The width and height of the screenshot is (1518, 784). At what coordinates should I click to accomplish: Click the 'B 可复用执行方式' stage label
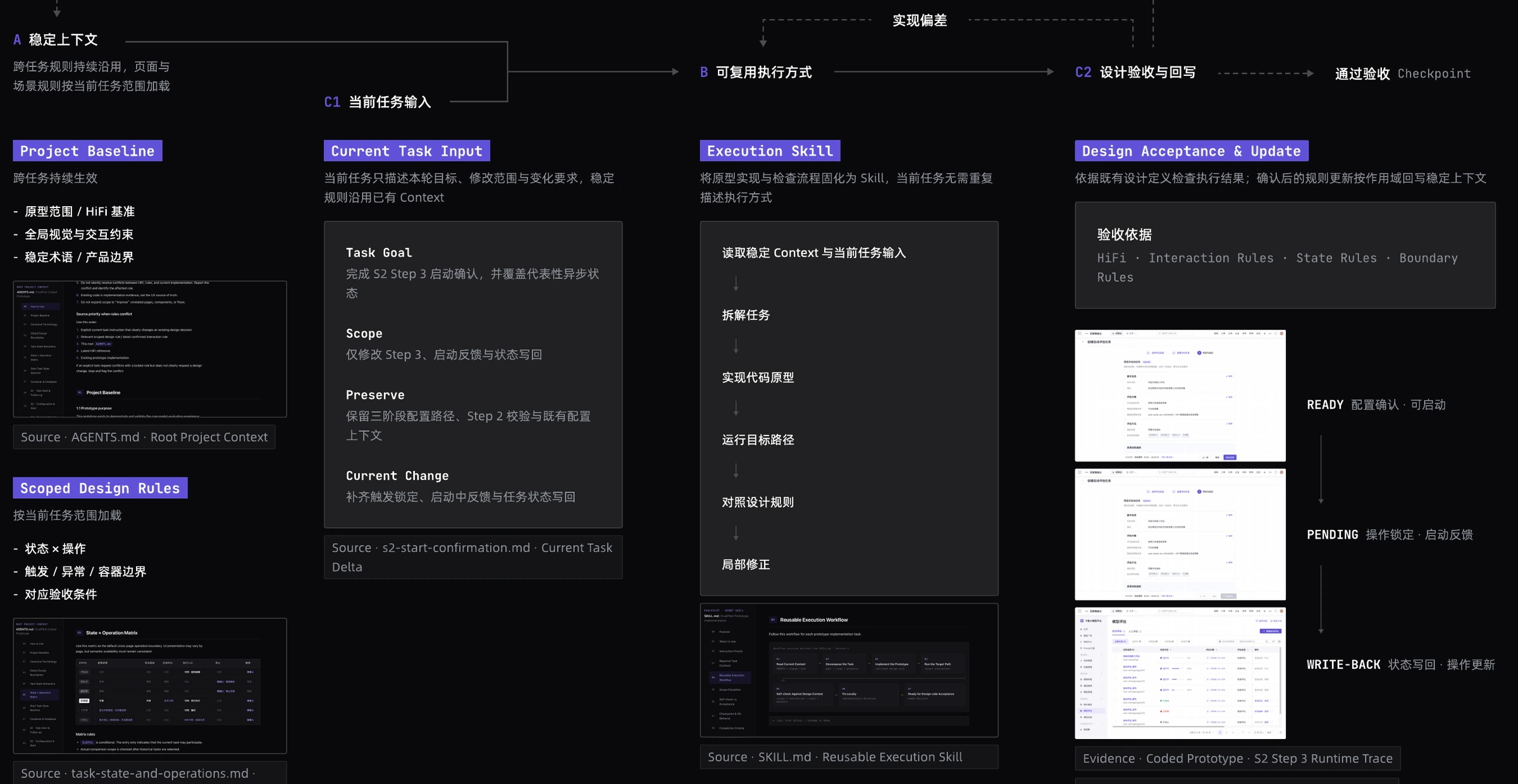tap(756, 72)
